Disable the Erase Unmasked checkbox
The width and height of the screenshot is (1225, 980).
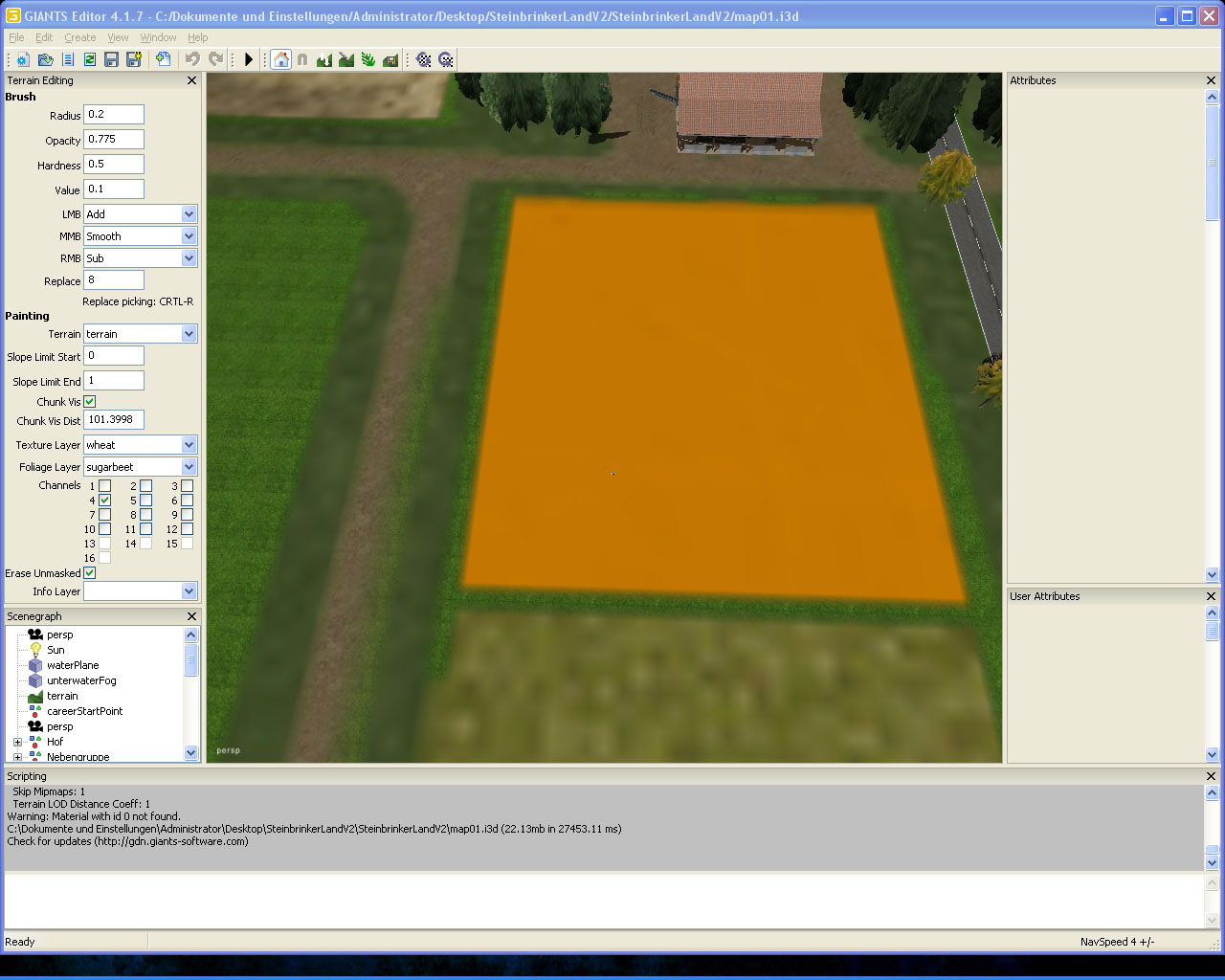[x=90, y=573]
